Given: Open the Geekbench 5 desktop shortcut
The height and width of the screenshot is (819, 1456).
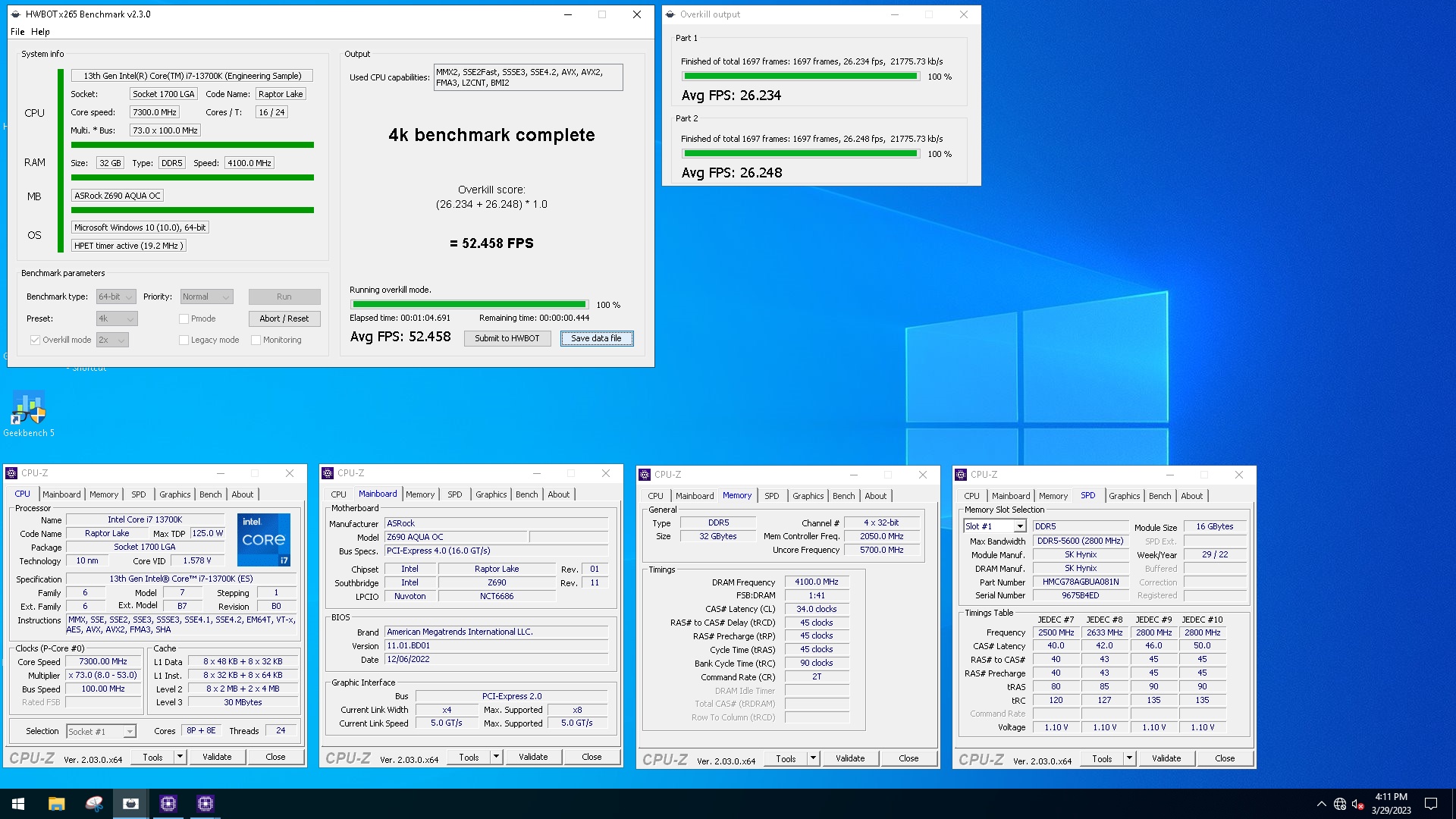Looking at the screenshot, I should tap(29, 414).
